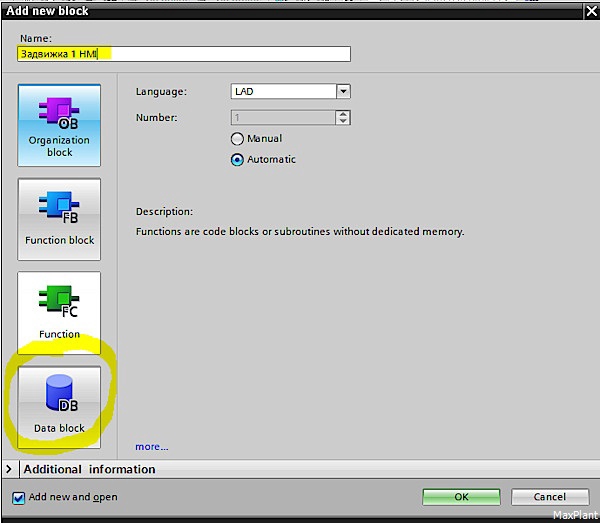Toggle the Add new and open checkbox
The height and width of the screenshot is (523, 600).
[x=18, y=497]
